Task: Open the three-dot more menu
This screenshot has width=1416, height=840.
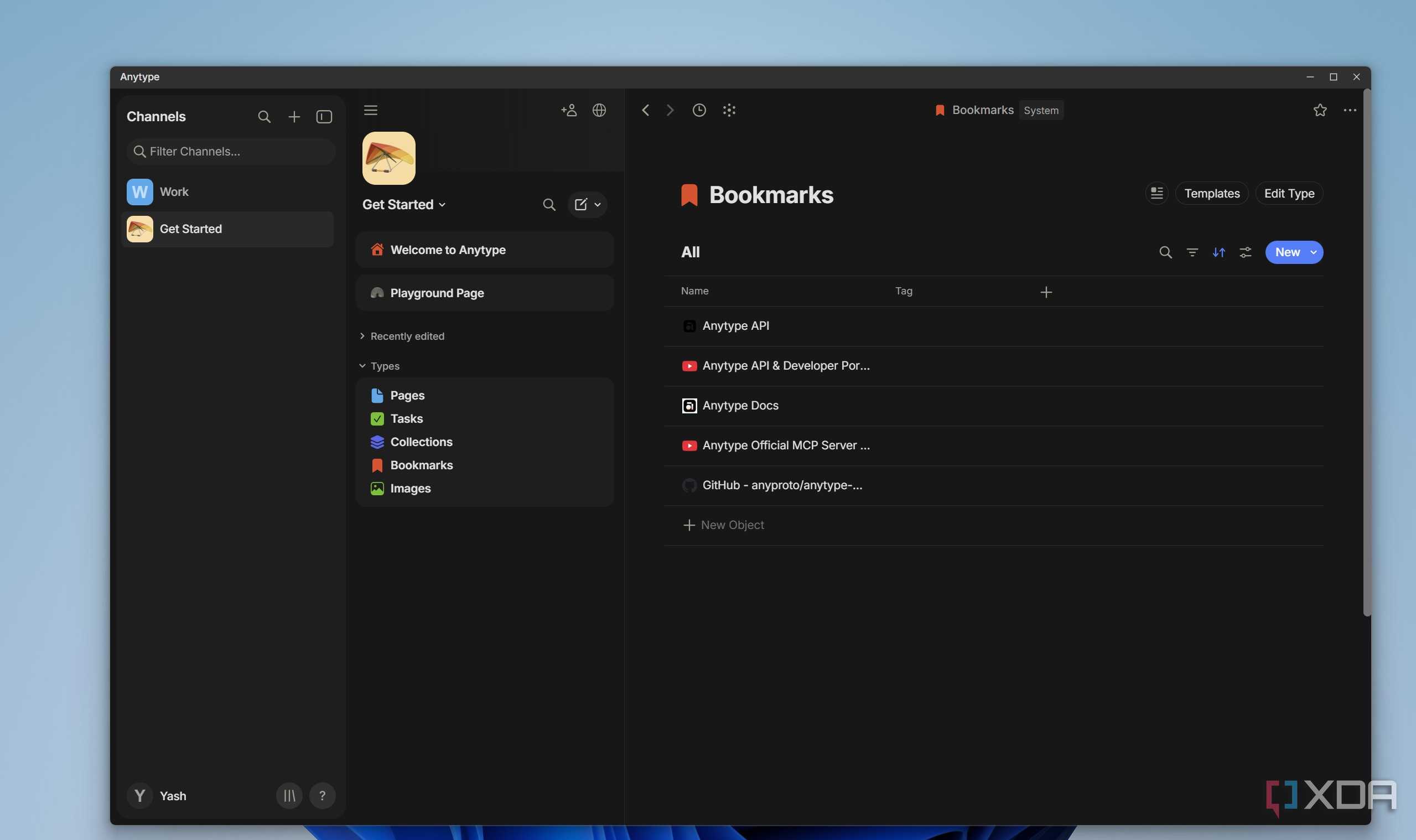Action: 1349,110
